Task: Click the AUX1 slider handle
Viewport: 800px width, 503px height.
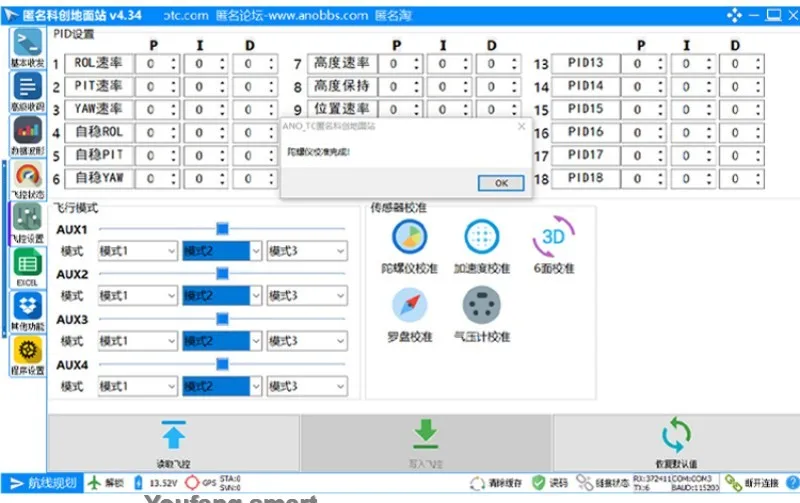Action: pyautogui.click(x=222, y=229)
